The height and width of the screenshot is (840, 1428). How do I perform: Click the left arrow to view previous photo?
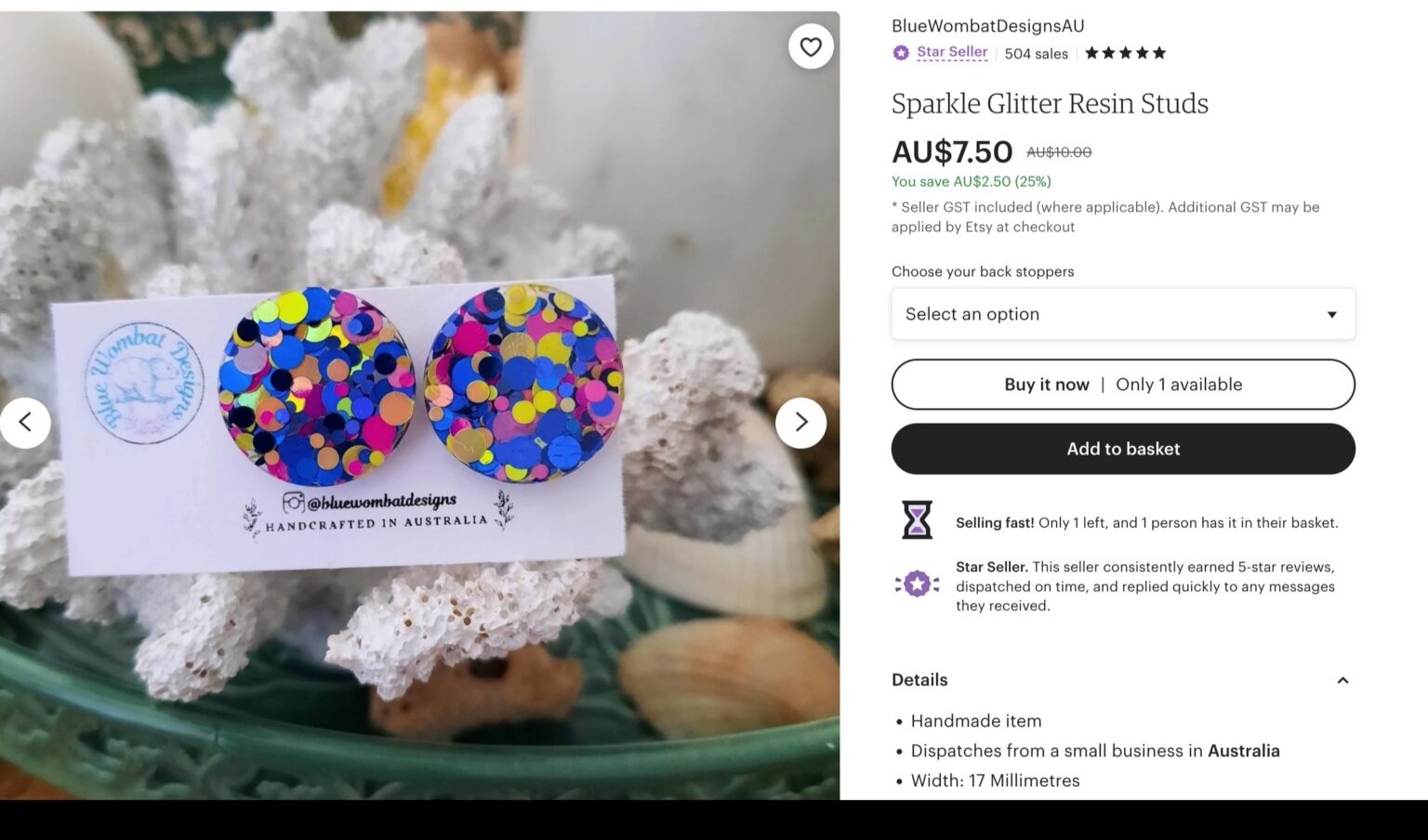tap(25, 422)
